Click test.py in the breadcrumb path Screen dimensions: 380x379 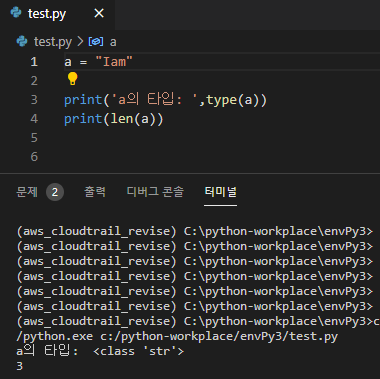[53, 42]
